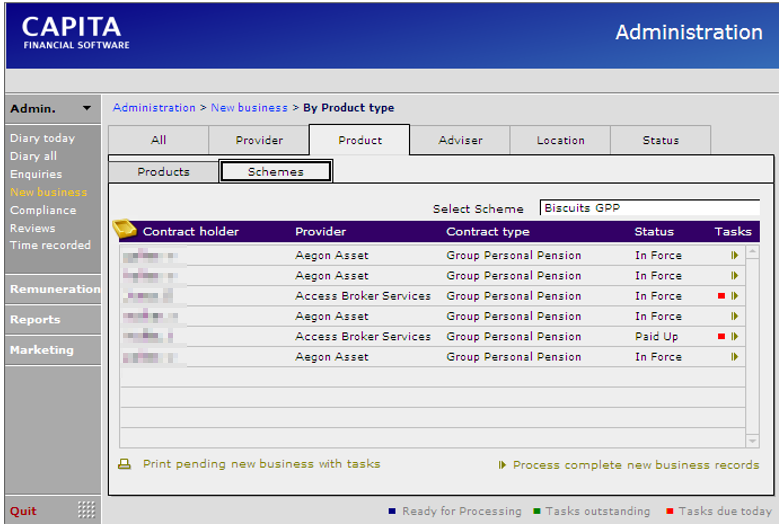Viewport: 779px width, 526px height.
Task: Click task arrow on In Force Access Broker row
Action: click(734, 296)
